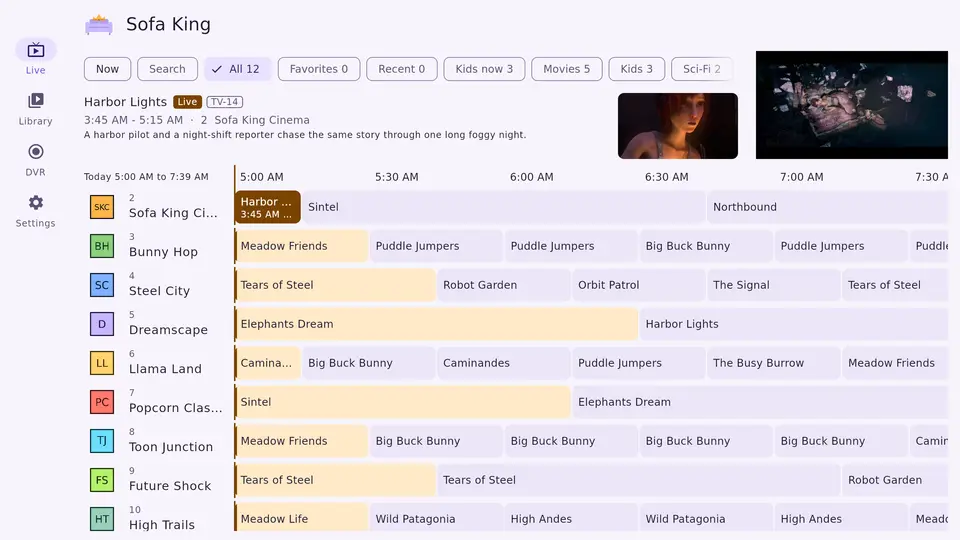
Task: Select Elephants Dream on Popcorn Classics
Action: pyautogui.click(x=760, y=402)
